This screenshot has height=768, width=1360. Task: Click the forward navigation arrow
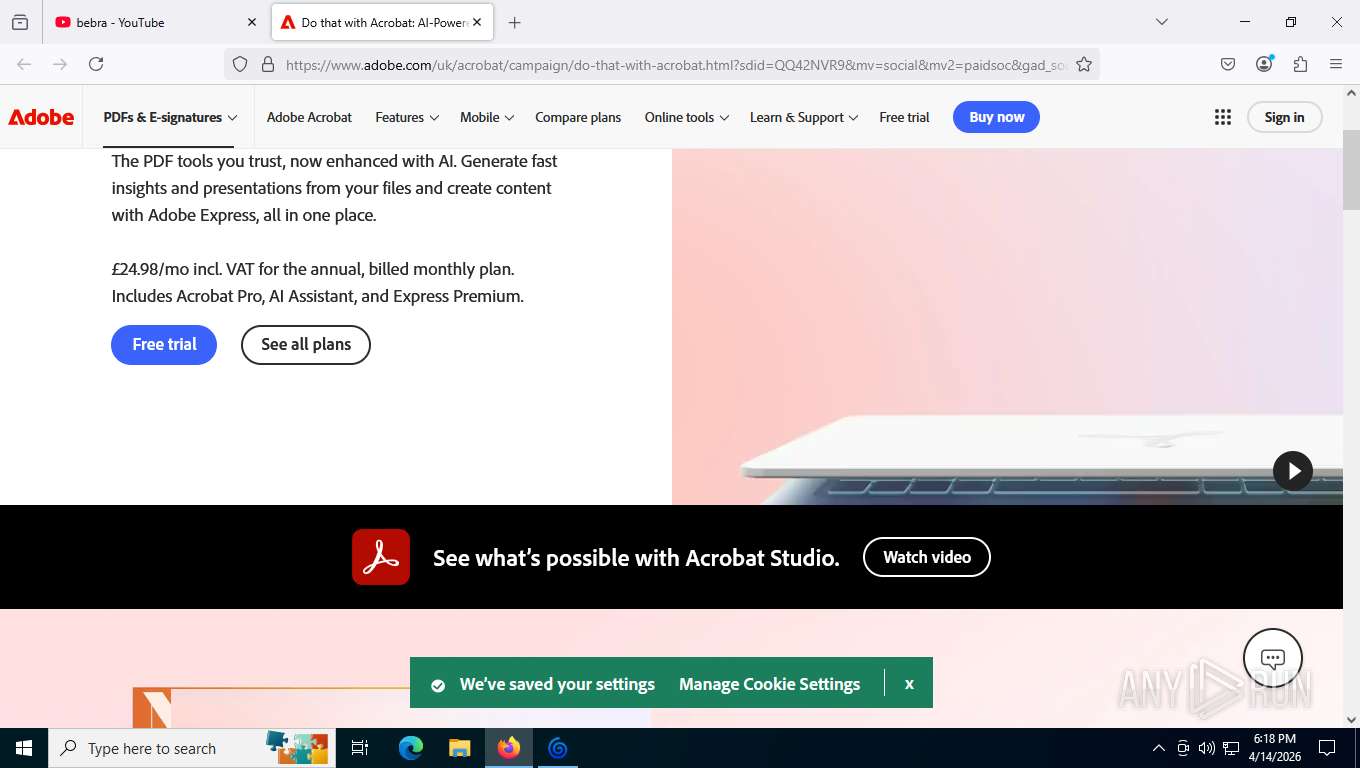tap(60, 64)
